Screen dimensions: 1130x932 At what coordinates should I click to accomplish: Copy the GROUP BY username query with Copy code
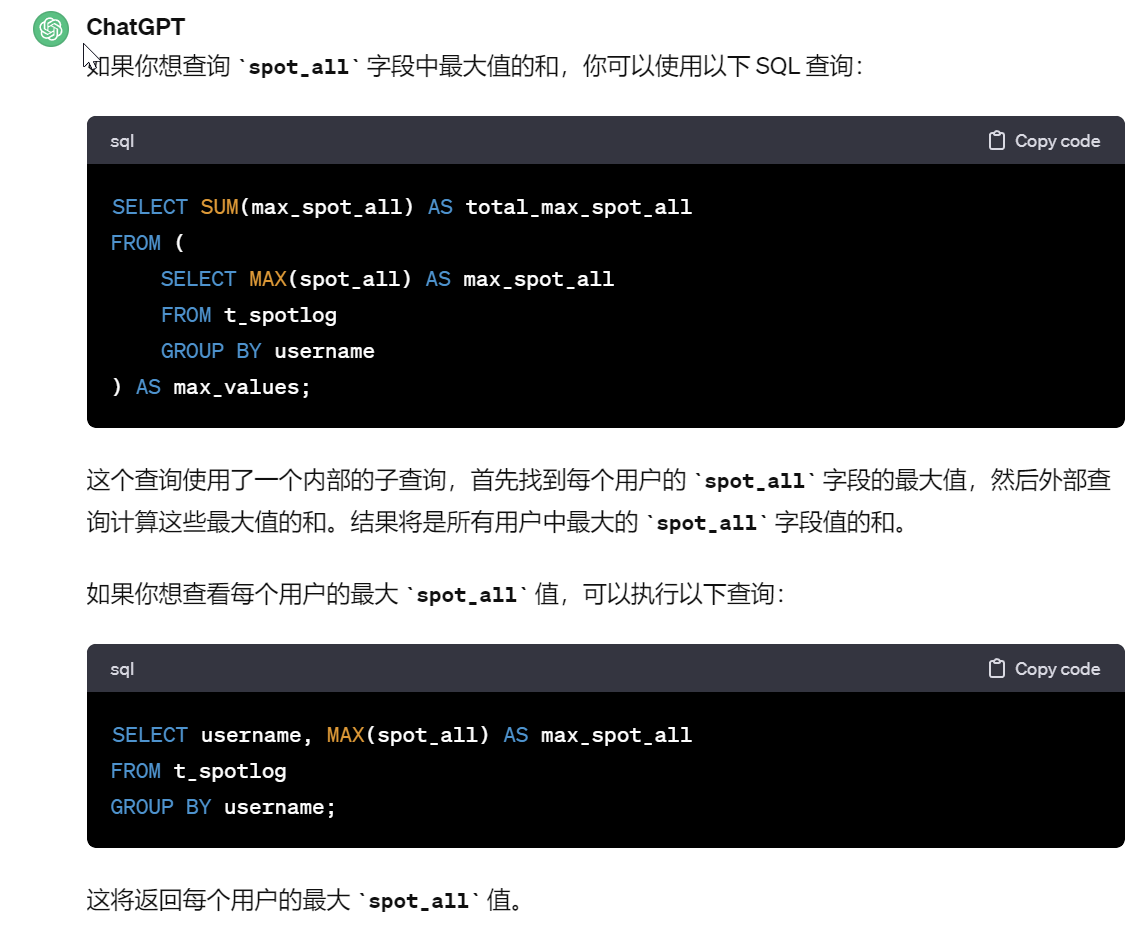[1044, 669]
